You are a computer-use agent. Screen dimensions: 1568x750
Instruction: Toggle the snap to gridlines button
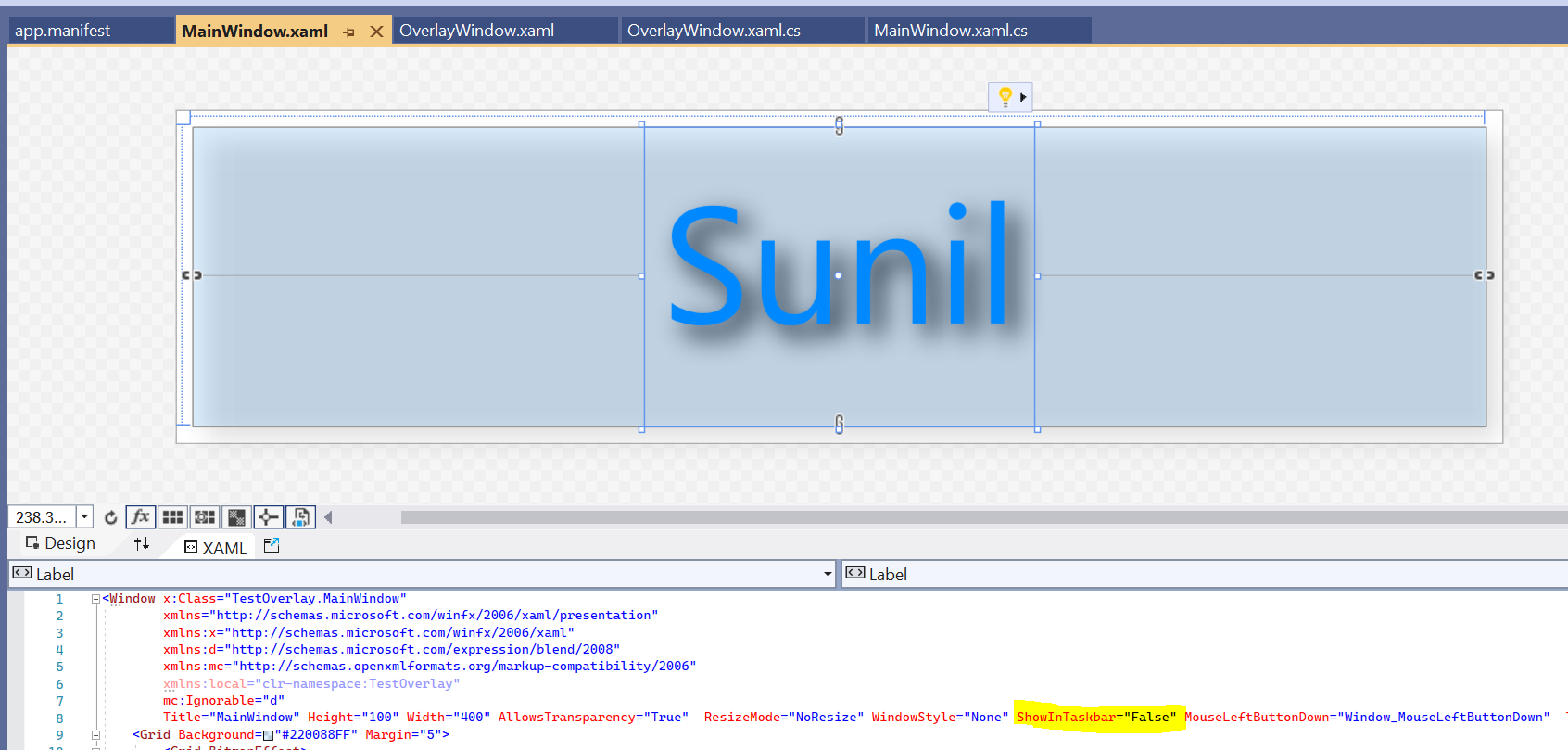pos(205,516)
